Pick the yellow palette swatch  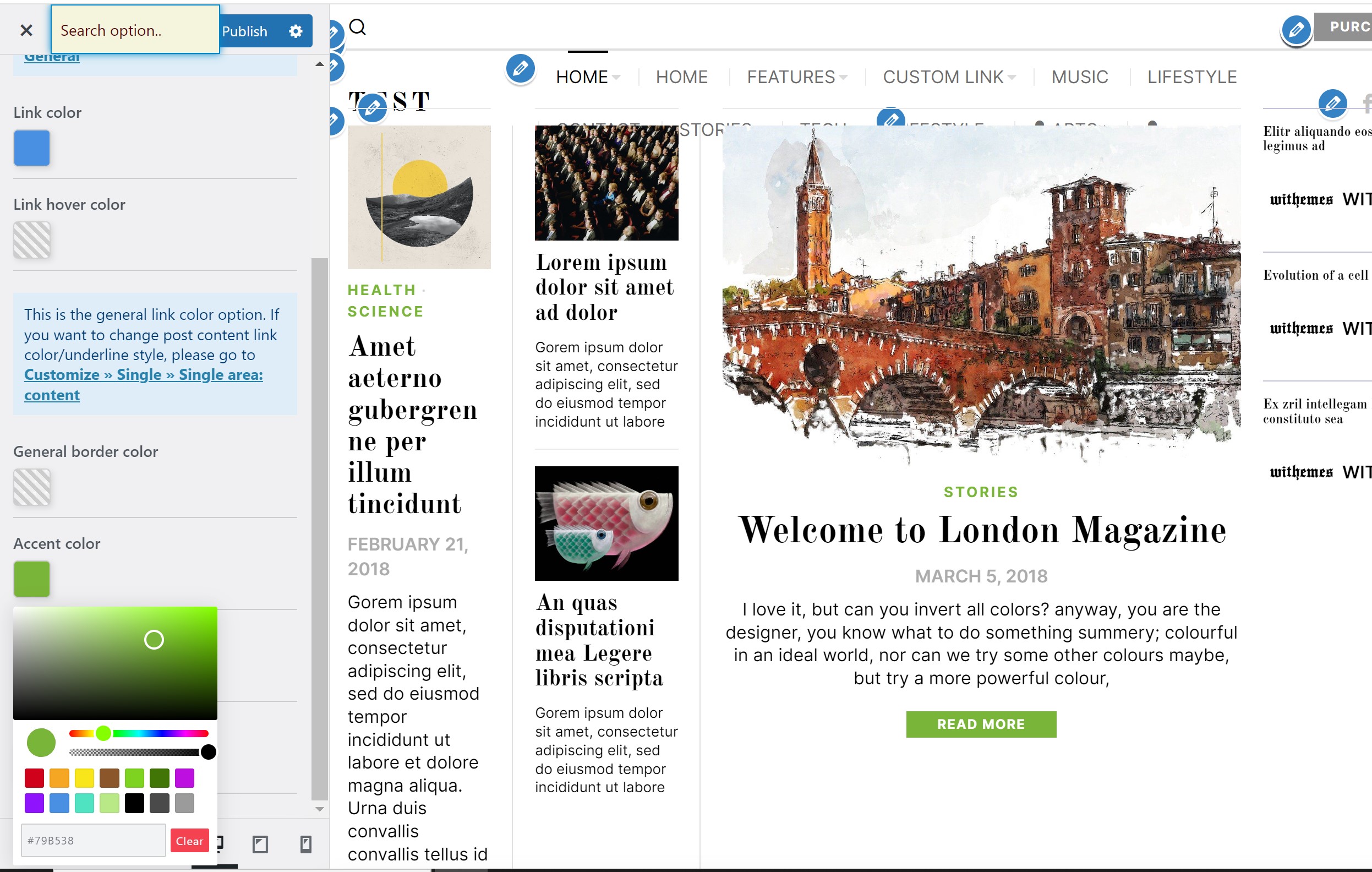tap(84, 778)
